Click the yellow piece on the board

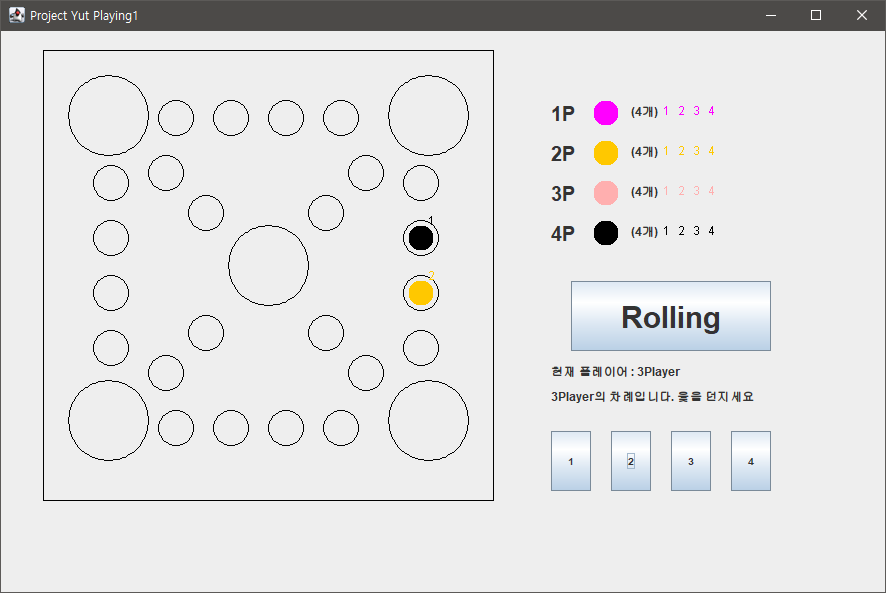(x=420, y=292)
